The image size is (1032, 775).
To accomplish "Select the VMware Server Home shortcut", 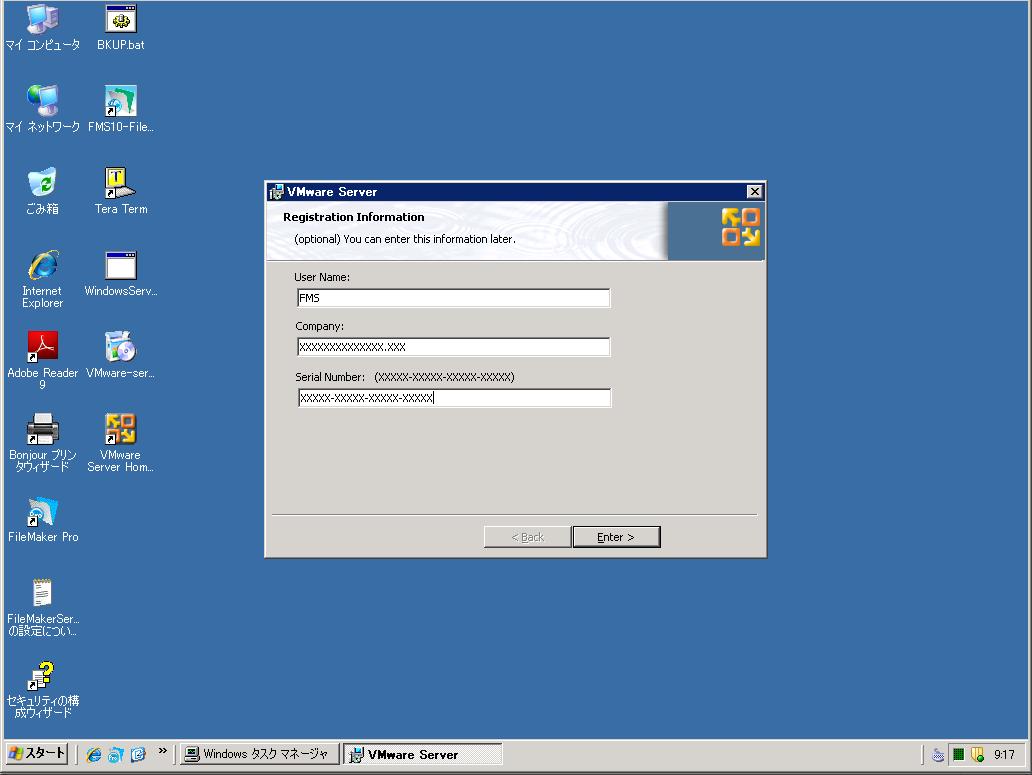I will (x=120, y=443).
